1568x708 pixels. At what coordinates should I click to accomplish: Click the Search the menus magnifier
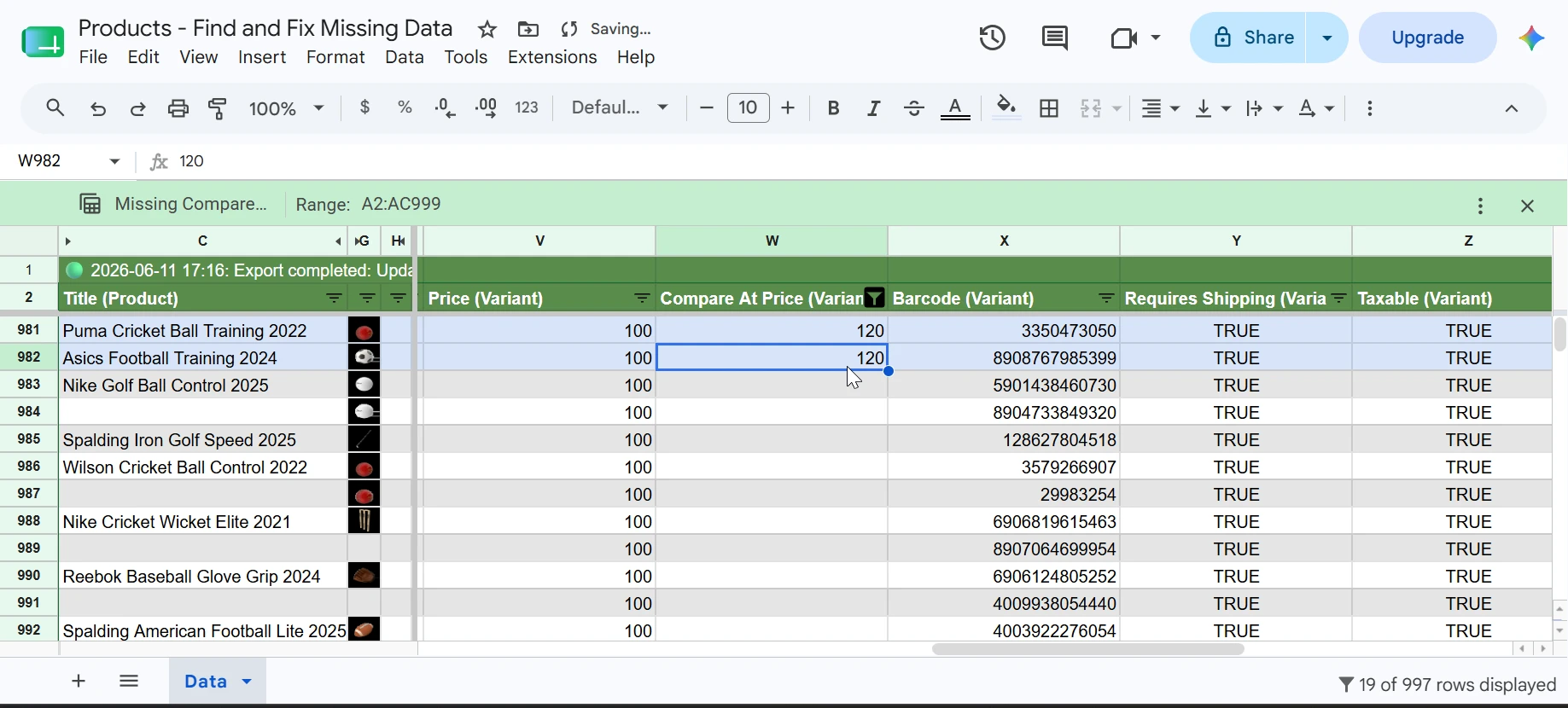55,108
